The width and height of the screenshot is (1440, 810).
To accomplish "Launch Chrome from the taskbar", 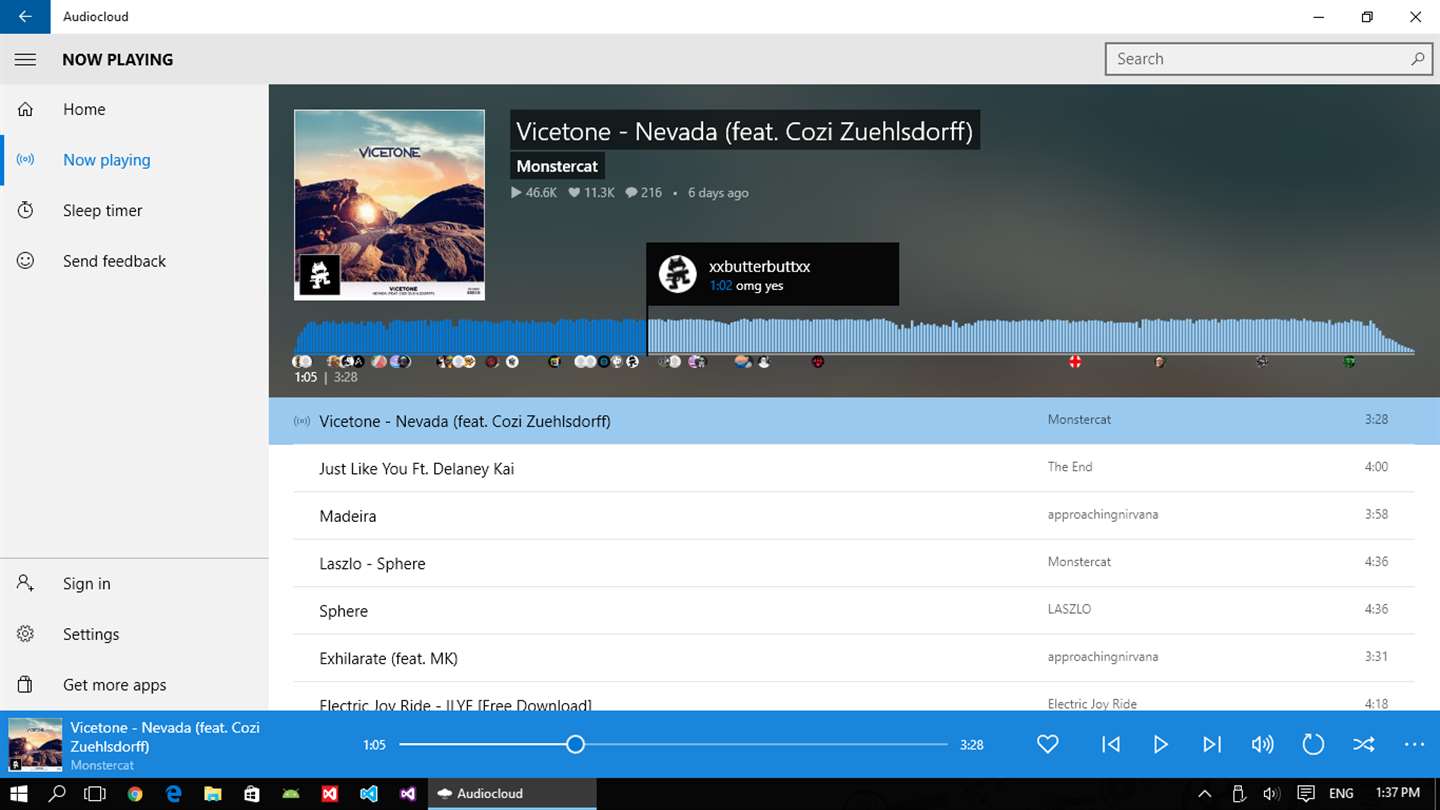I will point(135,794).
